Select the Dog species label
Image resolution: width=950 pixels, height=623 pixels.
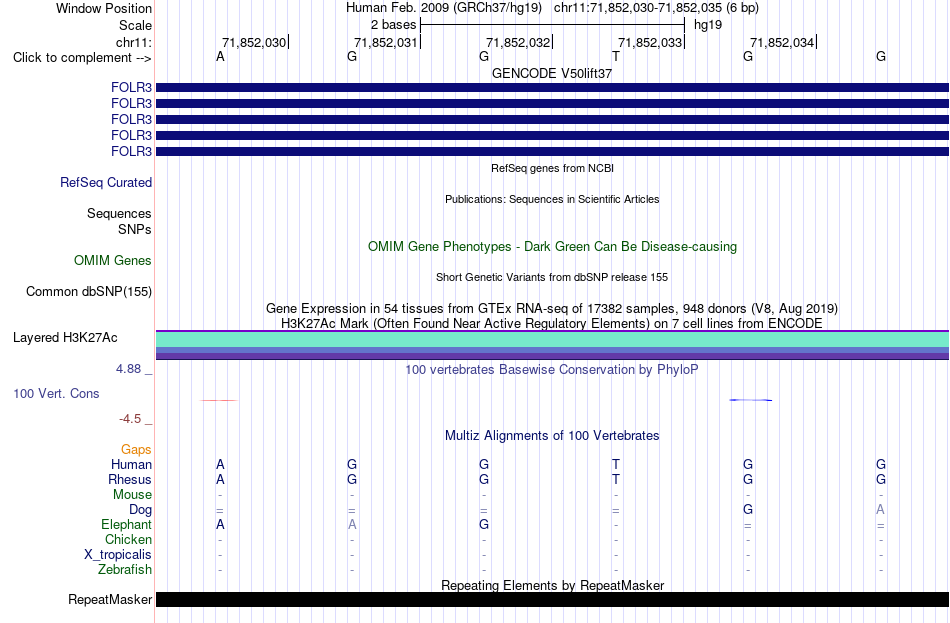point(140,510)
